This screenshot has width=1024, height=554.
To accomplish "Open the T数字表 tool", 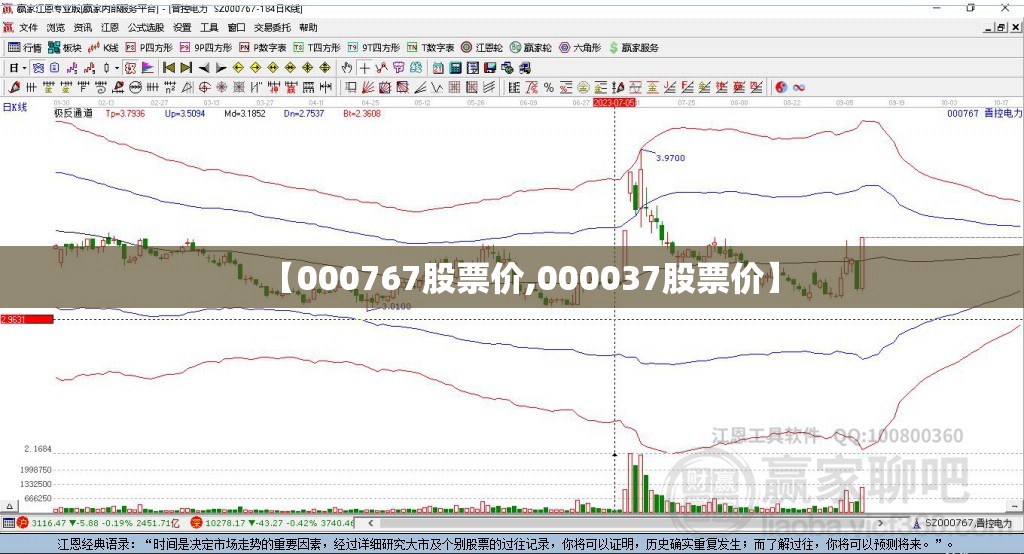I will click(x=430, y=48).
